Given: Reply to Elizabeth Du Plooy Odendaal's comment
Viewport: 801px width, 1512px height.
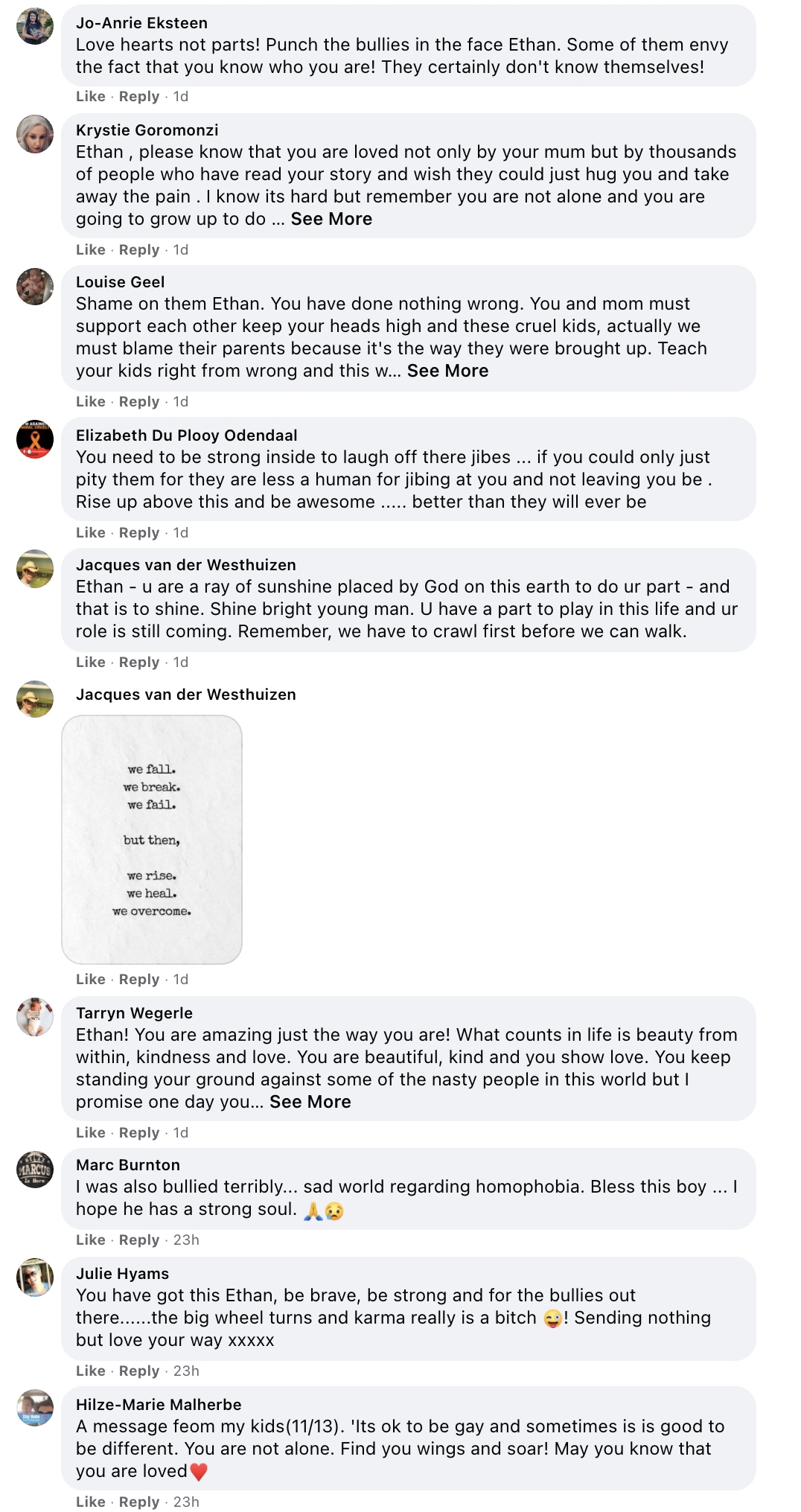Looking at the screenshot, I should [138, 532].
